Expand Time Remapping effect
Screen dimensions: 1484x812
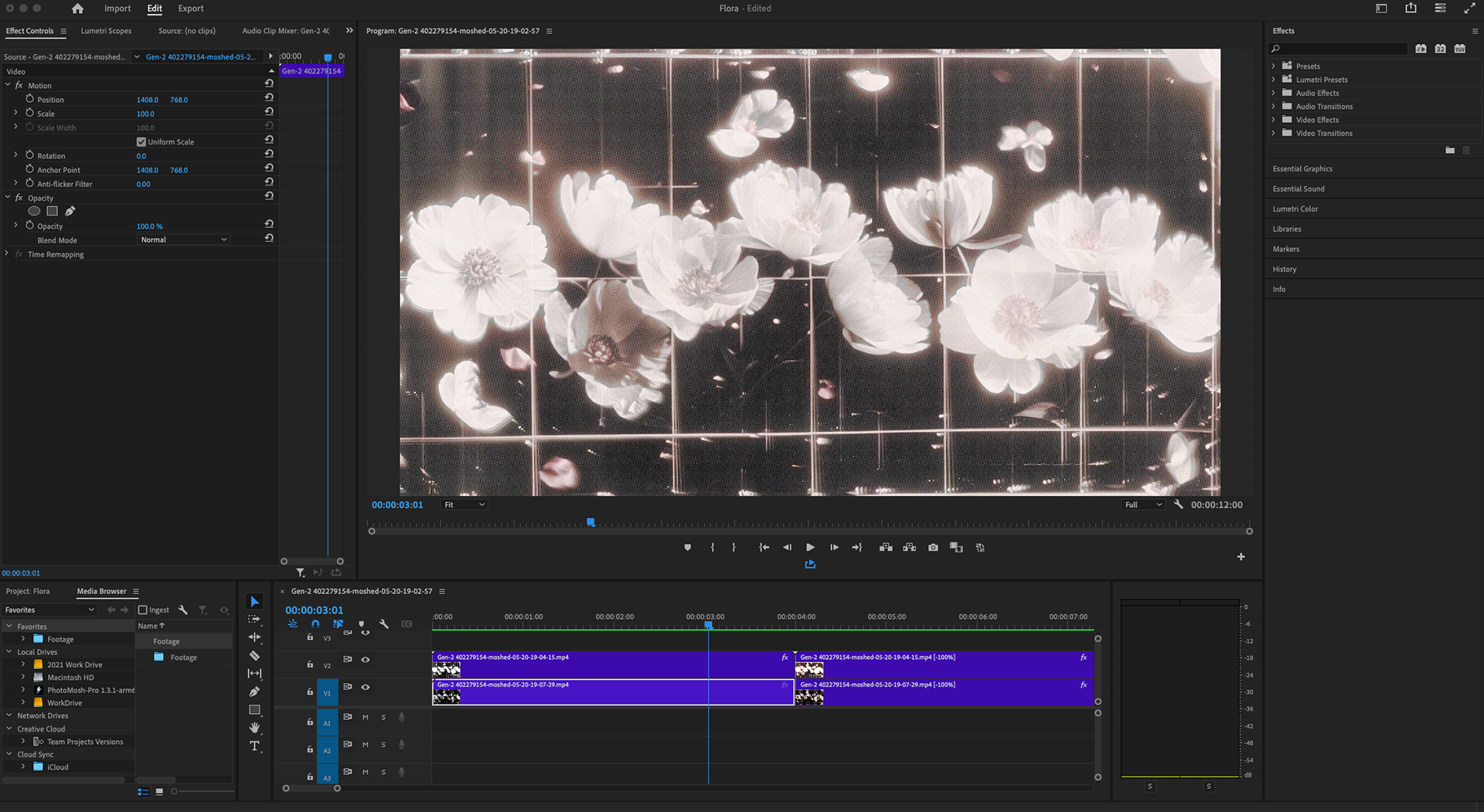pos(7,253)
